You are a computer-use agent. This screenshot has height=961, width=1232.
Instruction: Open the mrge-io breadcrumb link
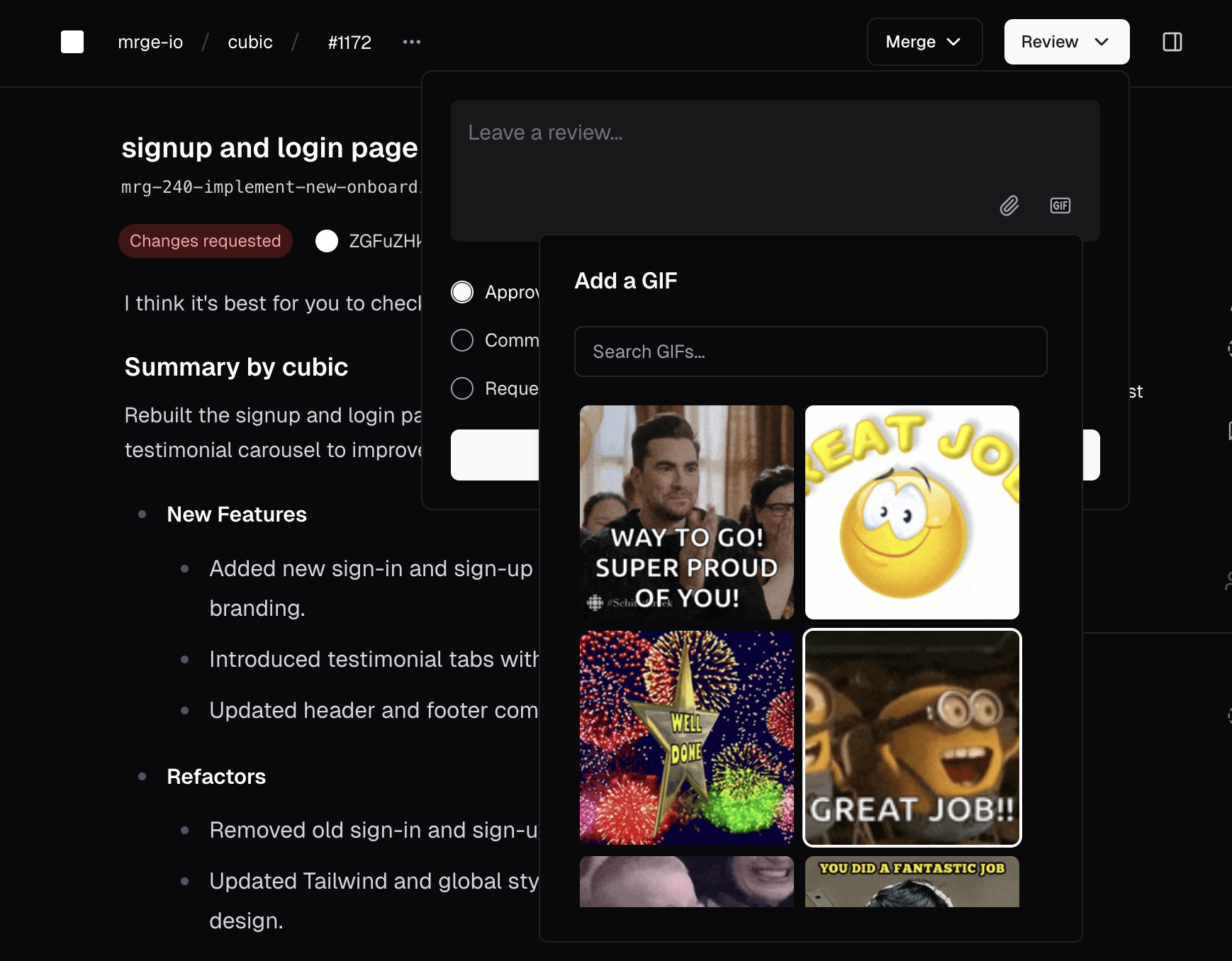pos(150,42)
